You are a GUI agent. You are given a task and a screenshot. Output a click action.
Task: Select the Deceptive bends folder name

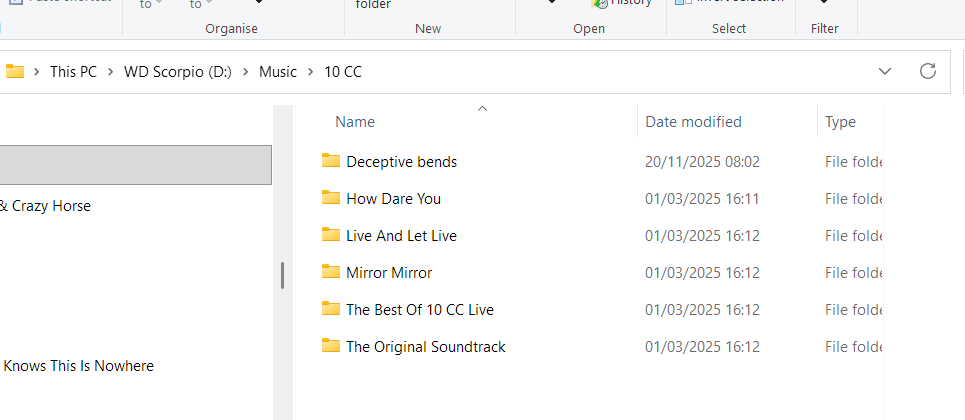tap(401, 162)
